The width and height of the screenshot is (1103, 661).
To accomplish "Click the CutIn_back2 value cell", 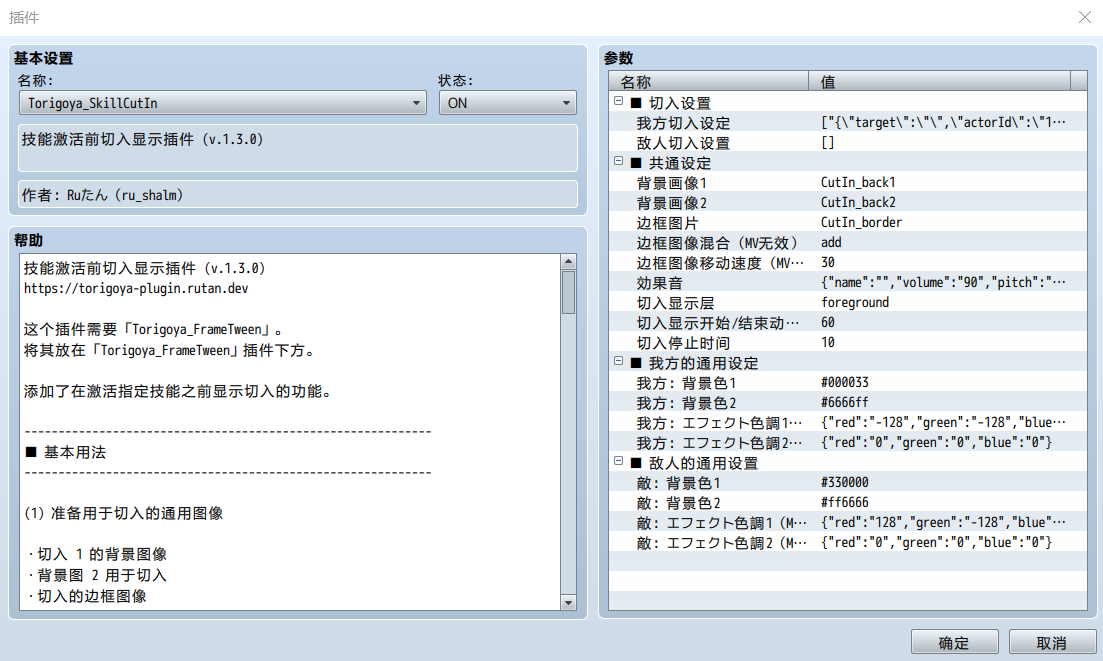I will coord(858,203).
